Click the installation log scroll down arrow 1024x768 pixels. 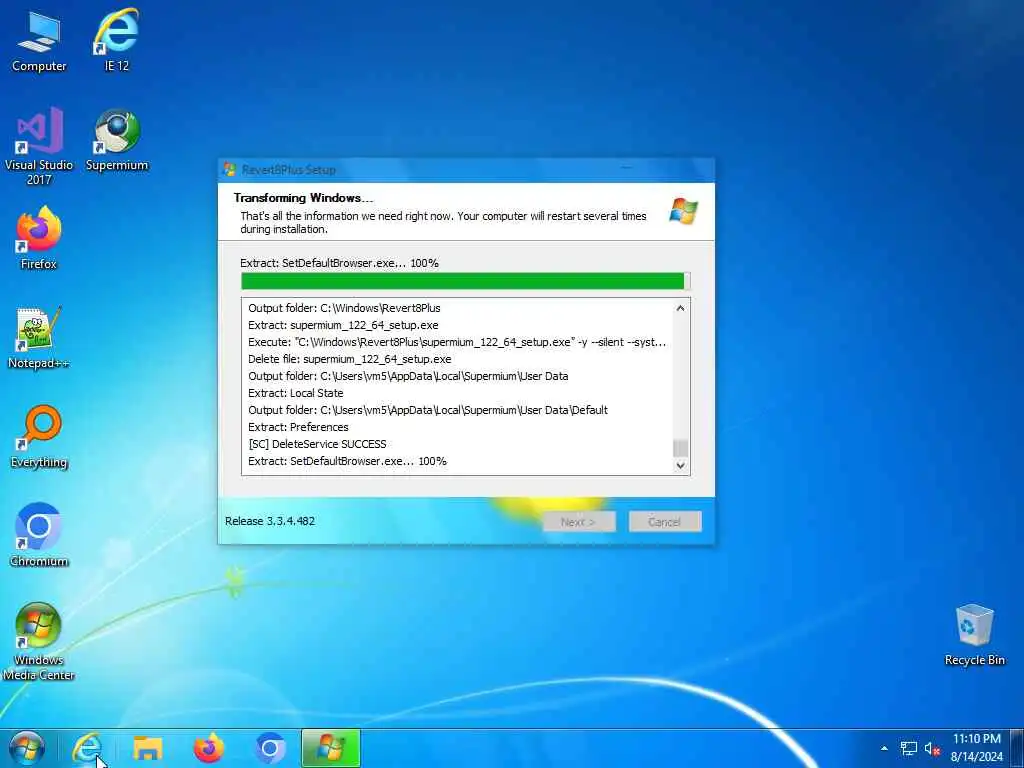(x=680, y=465)
